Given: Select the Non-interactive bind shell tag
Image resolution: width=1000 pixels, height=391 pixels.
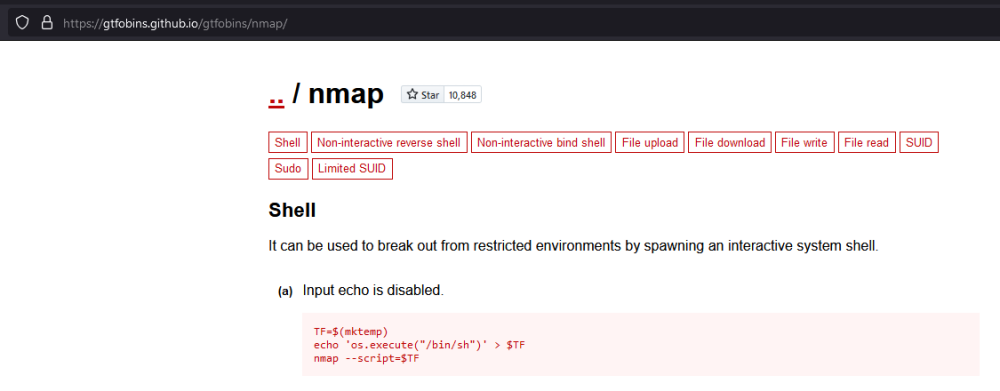Looking at the screenshot, I should [x=541, y=142].
